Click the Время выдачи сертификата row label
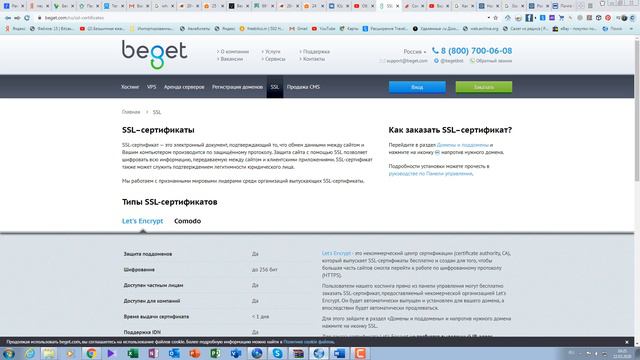The height and width of the screenshot is (360, 640). [x=156, y=317]
